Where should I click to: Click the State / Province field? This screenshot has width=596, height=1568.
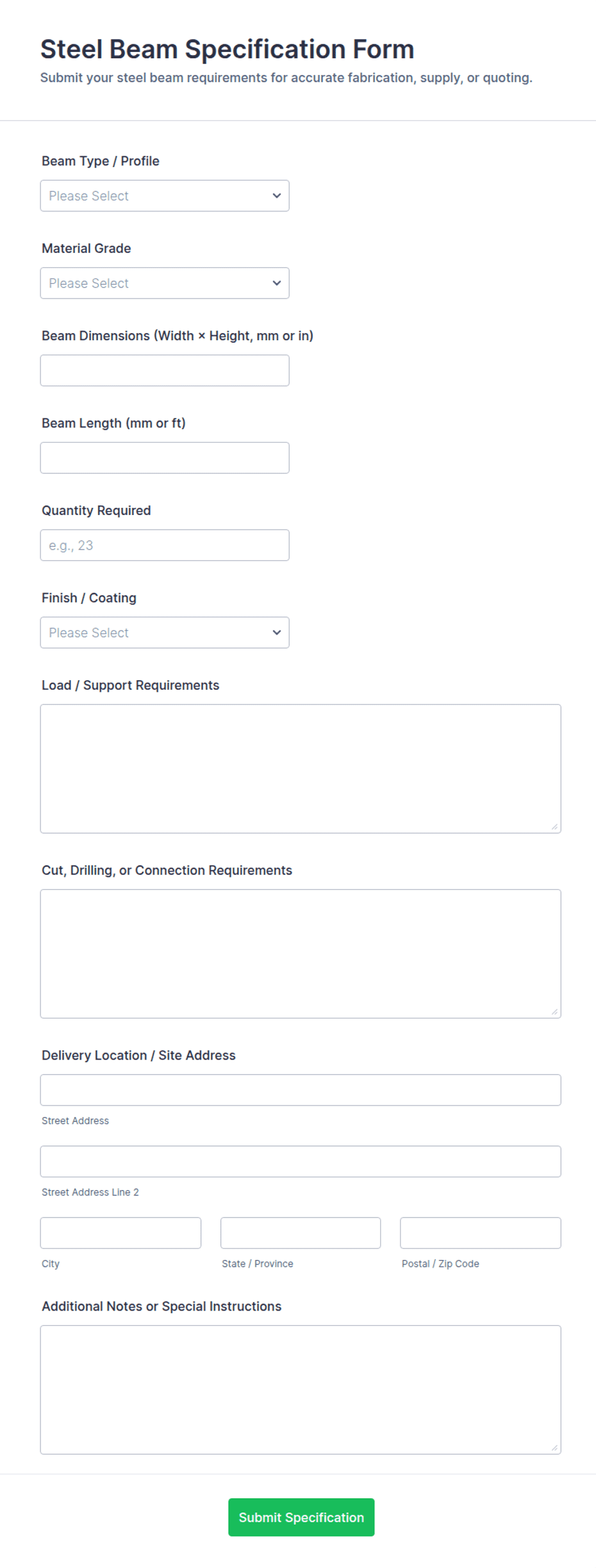pos(300,1232)
